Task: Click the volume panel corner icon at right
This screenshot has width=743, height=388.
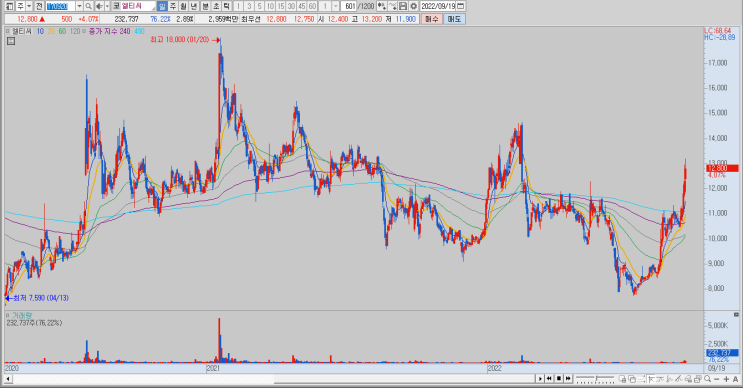Action: pos(736,315)
